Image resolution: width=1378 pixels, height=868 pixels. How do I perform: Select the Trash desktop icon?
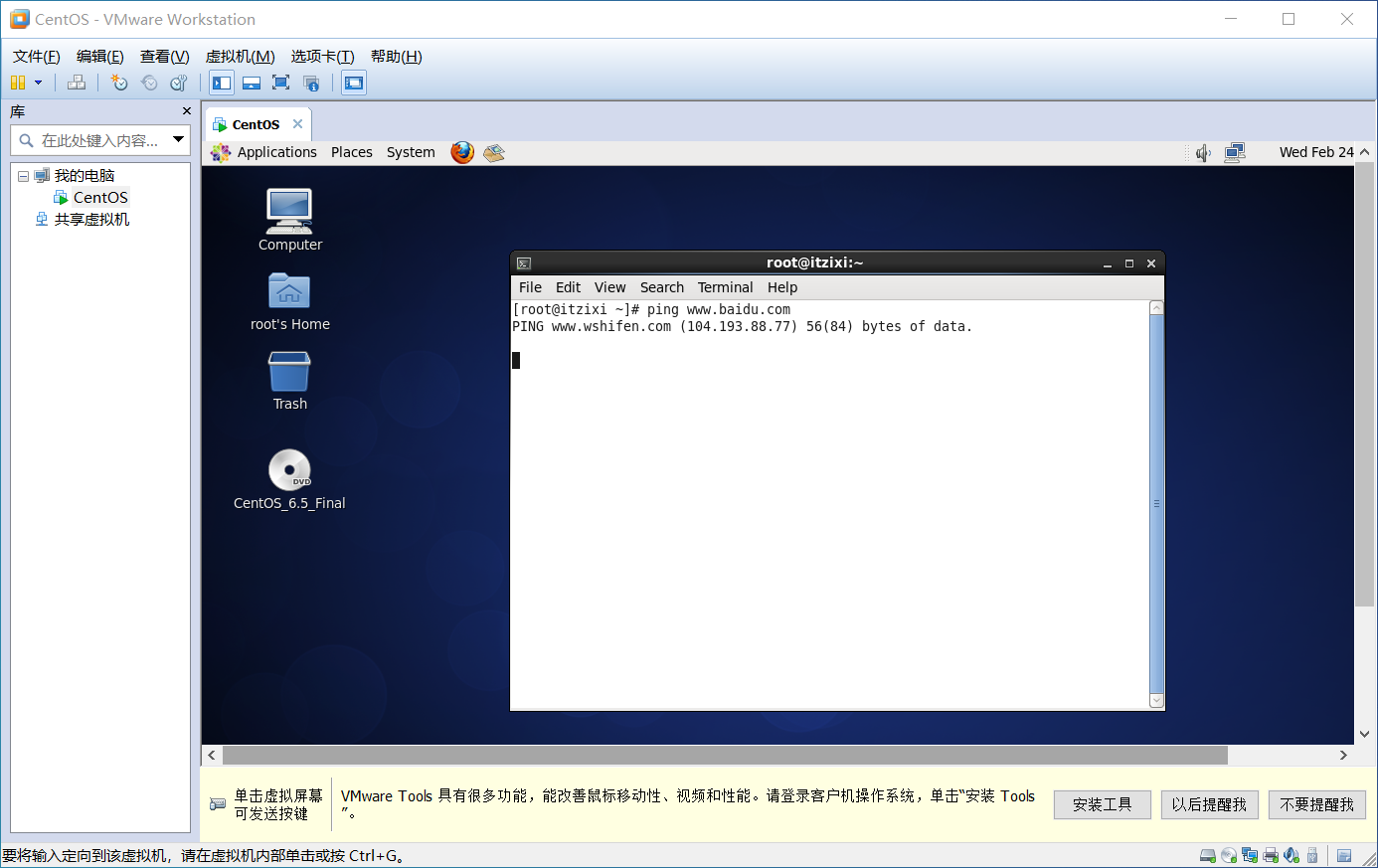tap(290, 381)
